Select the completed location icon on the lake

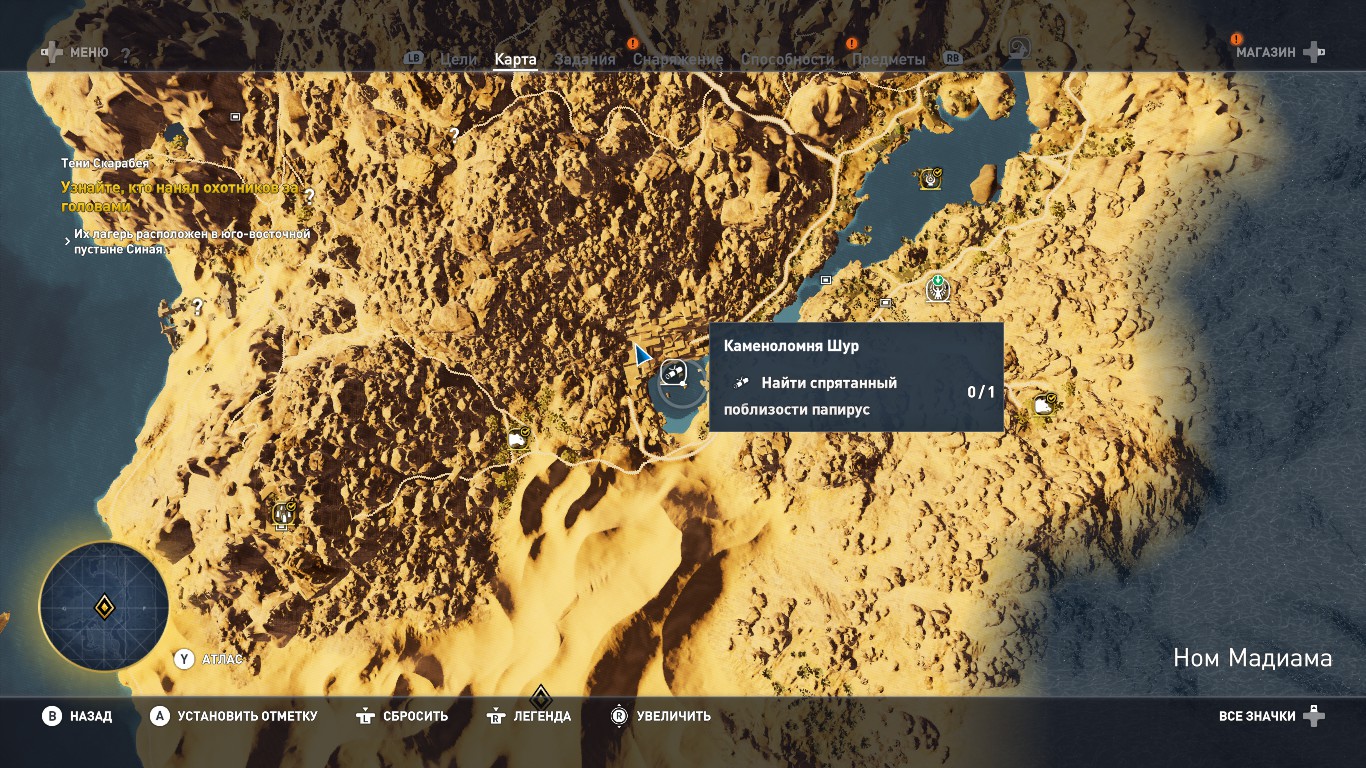click(932, 178)
